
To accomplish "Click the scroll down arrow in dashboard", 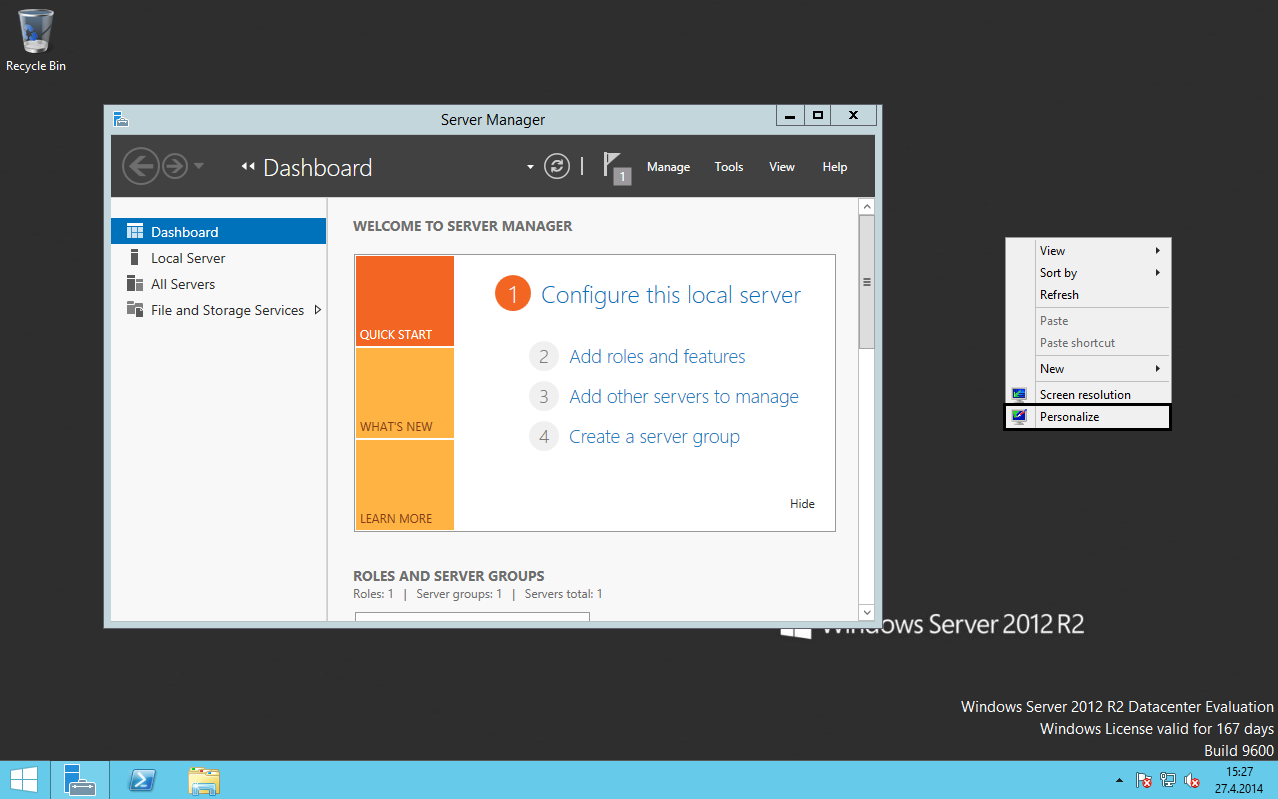I will click(866, 612).
